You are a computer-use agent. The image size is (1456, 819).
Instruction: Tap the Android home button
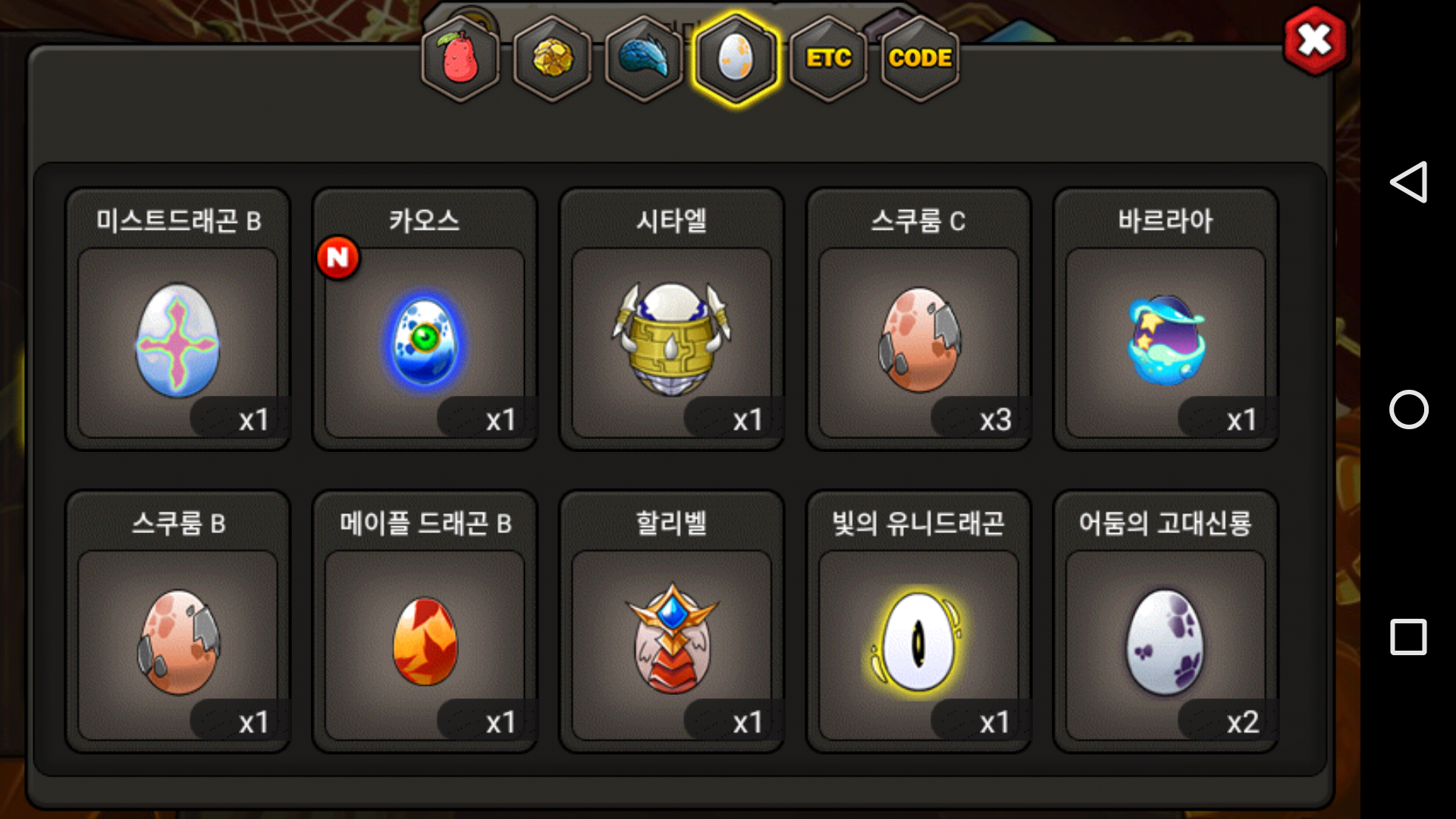tap(1408, 409)
